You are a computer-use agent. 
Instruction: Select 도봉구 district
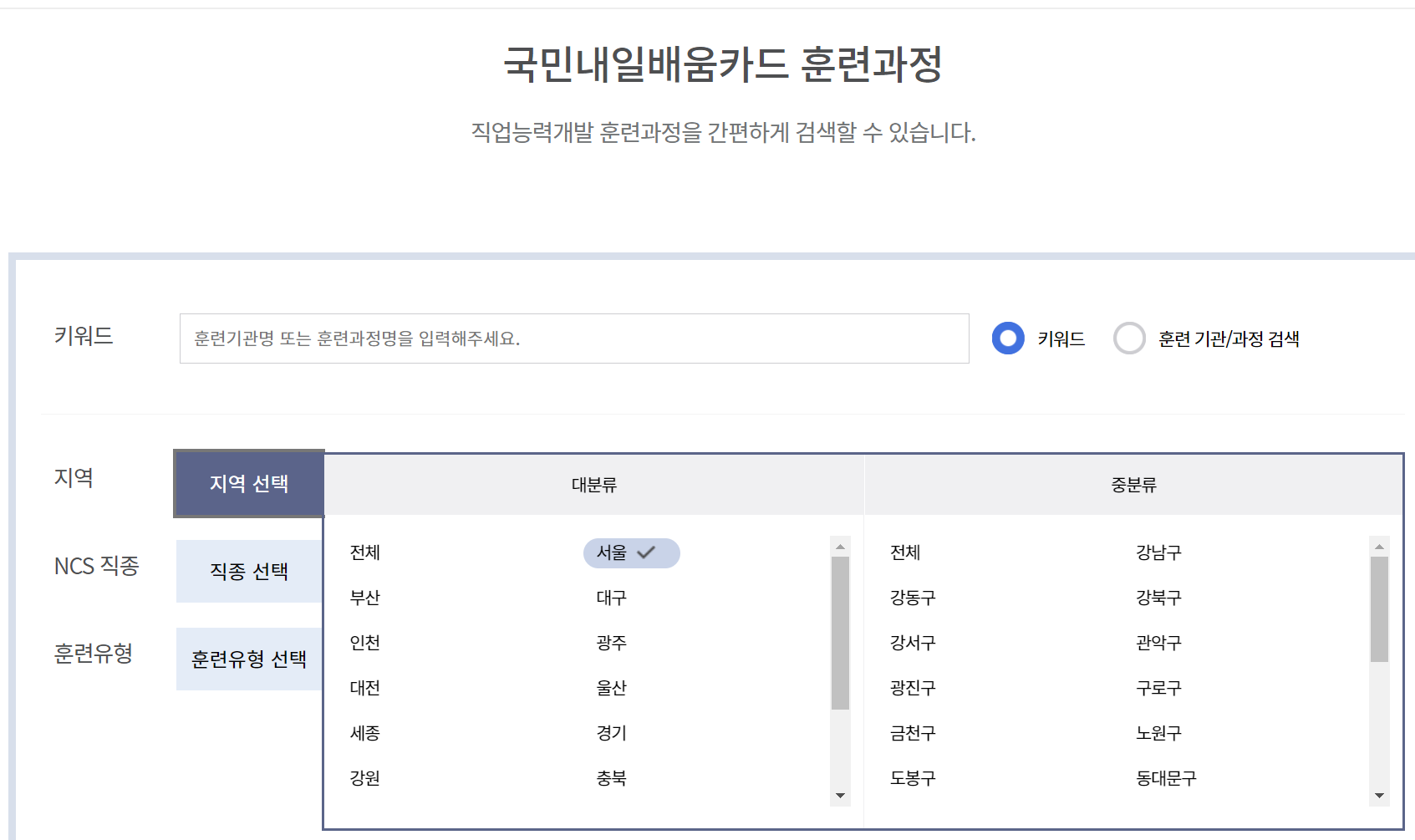pyautogui.click(x=913, y=778)
